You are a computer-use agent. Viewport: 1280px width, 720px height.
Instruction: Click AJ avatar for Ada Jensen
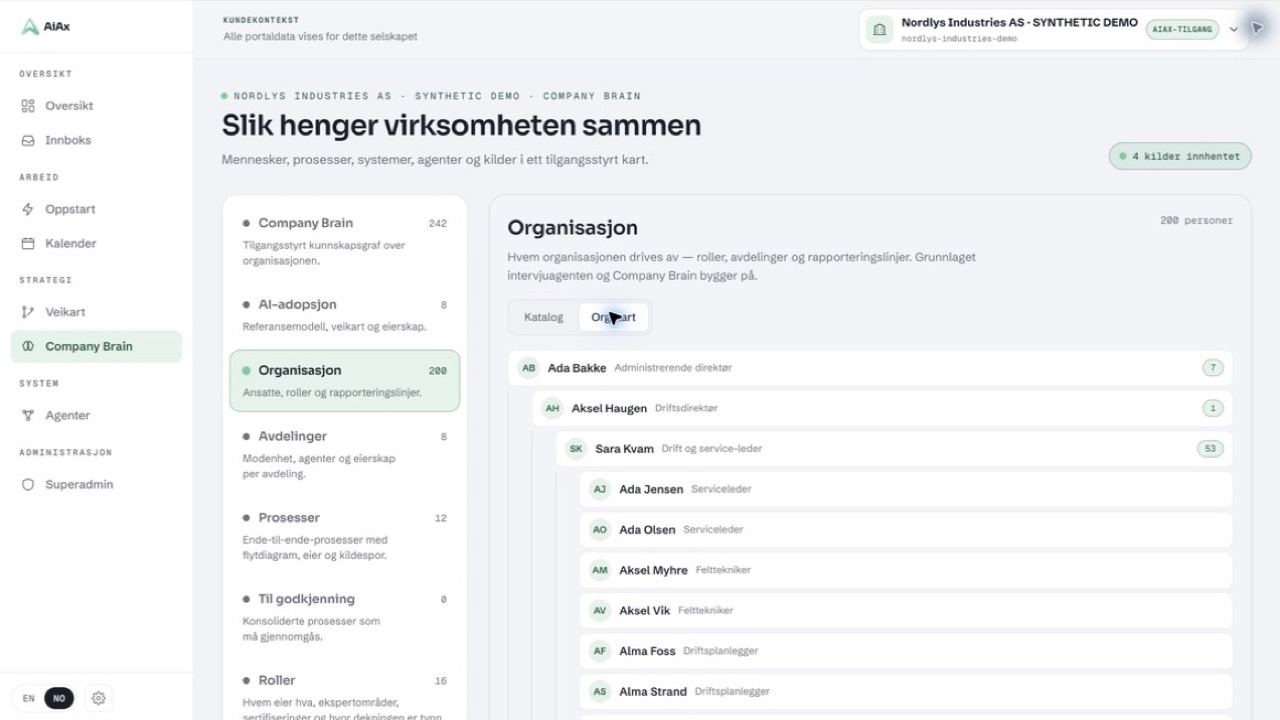point(600,489)
